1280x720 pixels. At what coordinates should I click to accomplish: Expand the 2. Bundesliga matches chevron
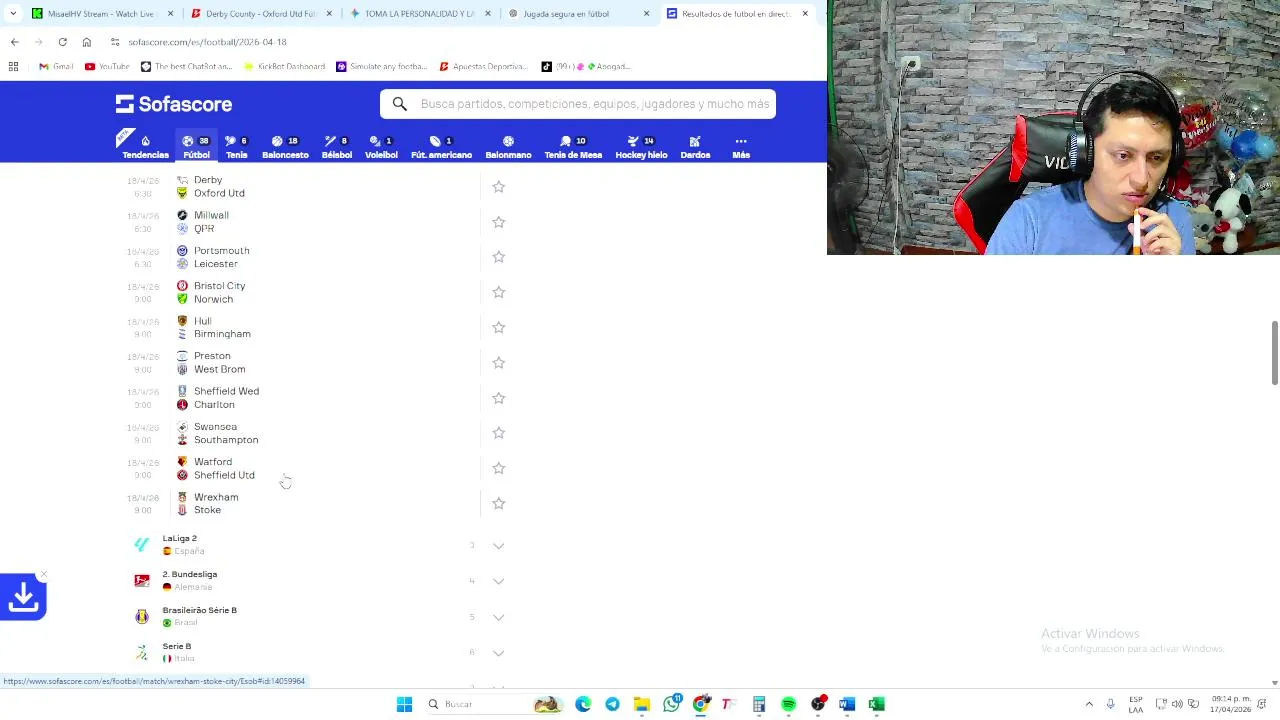coord(498,581)
